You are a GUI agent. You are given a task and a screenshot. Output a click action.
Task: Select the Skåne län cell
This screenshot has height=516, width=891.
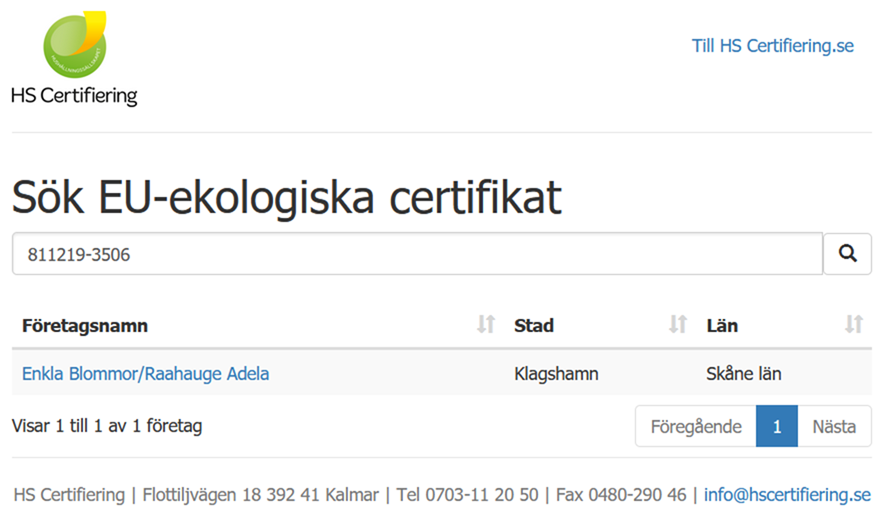tap(743, 374)
